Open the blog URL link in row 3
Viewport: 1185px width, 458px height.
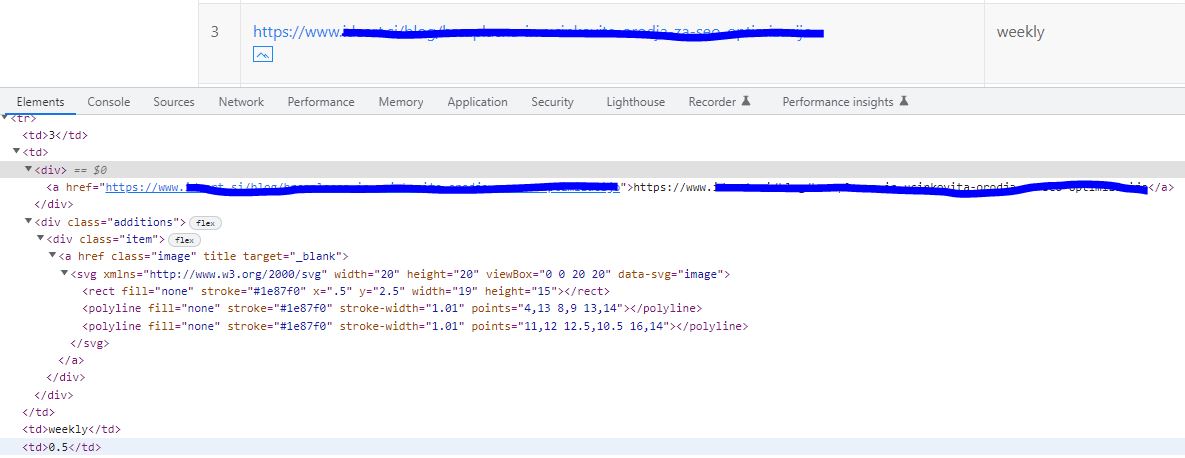click(538, 32)
